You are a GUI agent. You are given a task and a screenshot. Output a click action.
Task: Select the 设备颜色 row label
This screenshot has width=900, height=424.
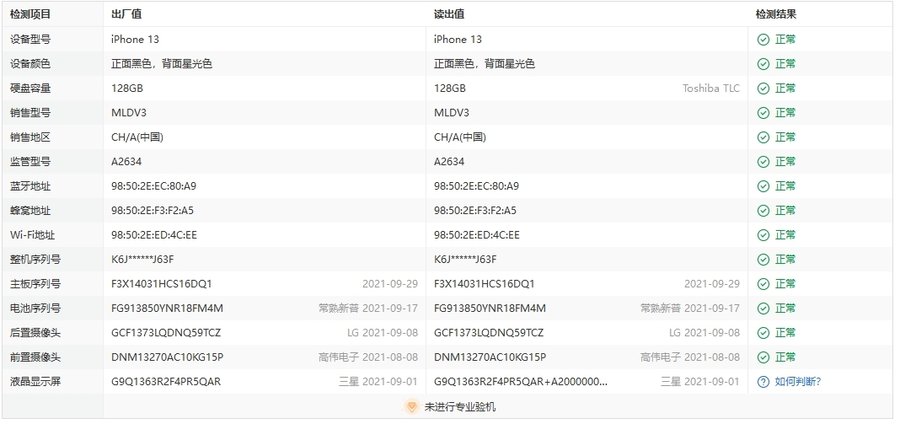click(30, 64)
